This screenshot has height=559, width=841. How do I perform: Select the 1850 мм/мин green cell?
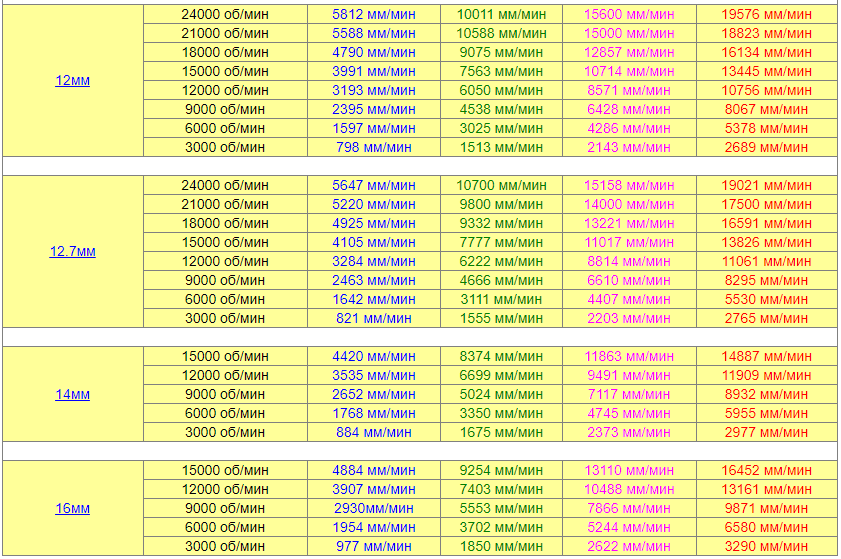tap(501, 547)
